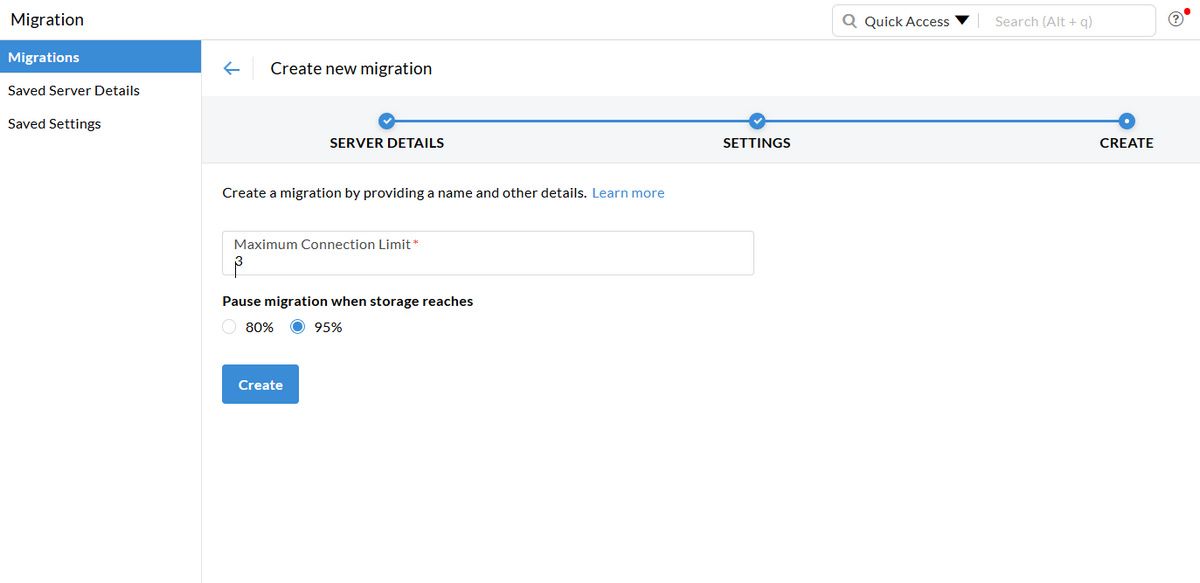Click the progress bar between Settings and Create
The height and width of the screenshot is (583, 1200).
tap(940, 120)
